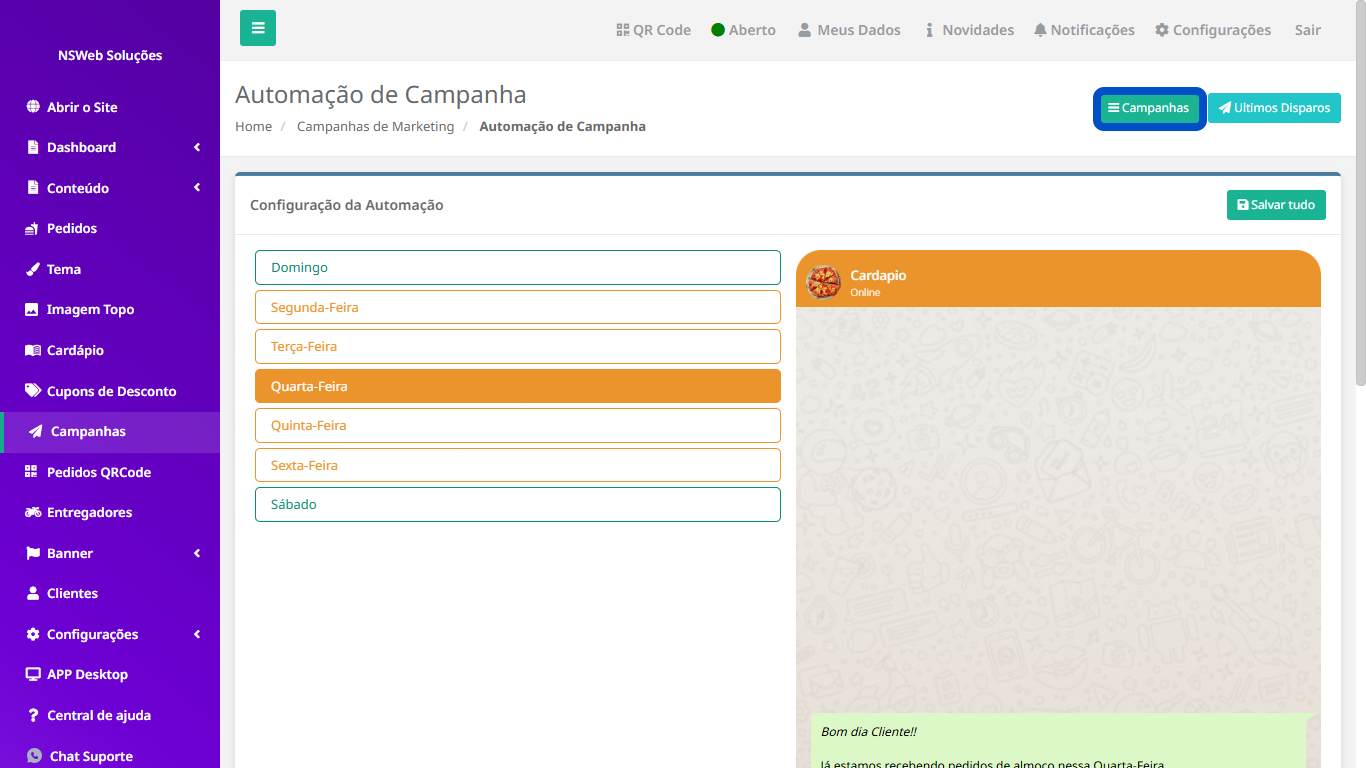Click the Campanhas de Marketing breadcrumb link
This screenshot has height=768, width=1366.
point(375,127)
